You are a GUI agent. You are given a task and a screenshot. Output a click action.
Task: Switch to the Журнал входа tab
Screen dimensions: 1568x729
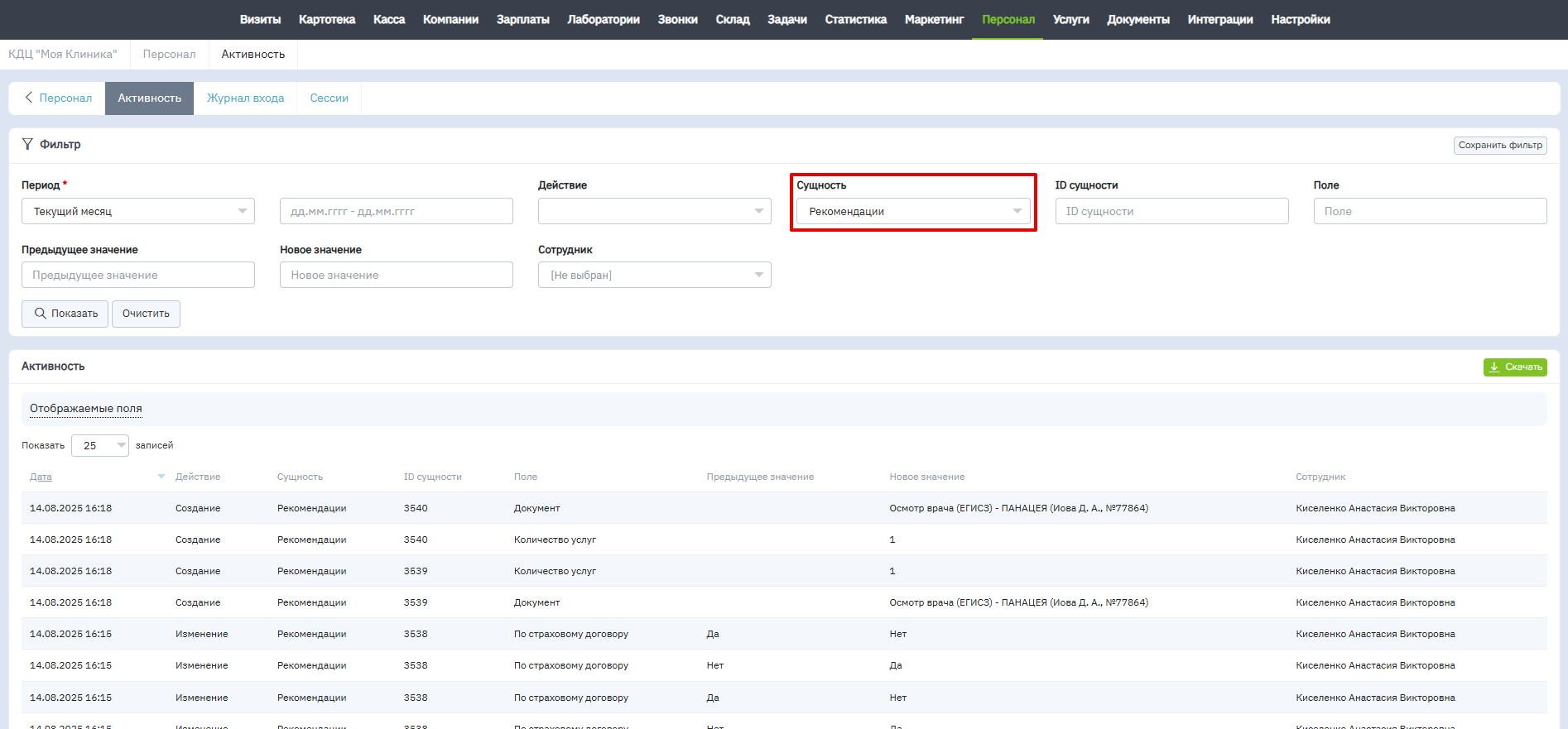[x=245, y=98]
